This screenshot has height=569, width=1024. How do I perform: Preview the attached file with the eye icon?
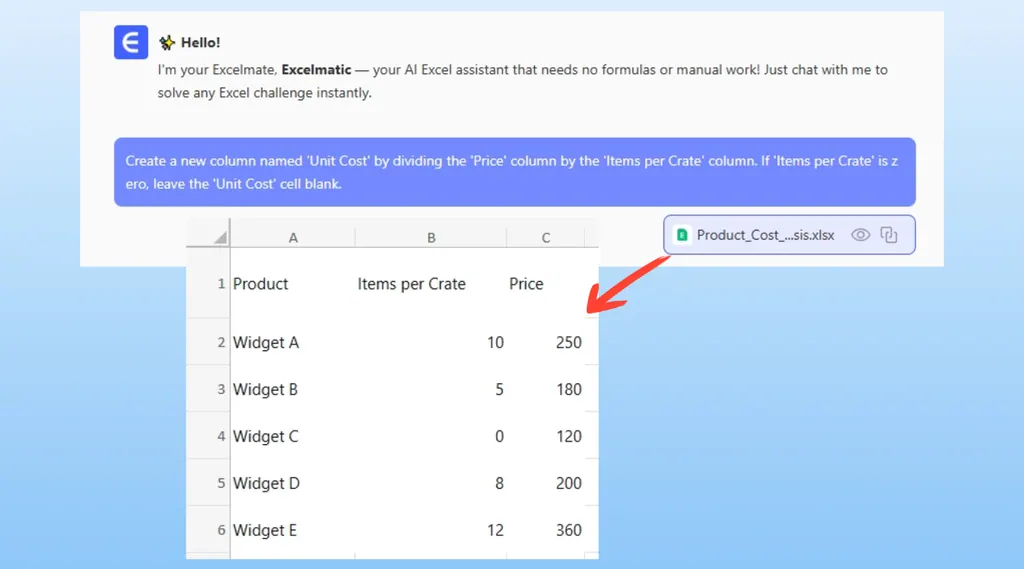[x=860, y=235]
